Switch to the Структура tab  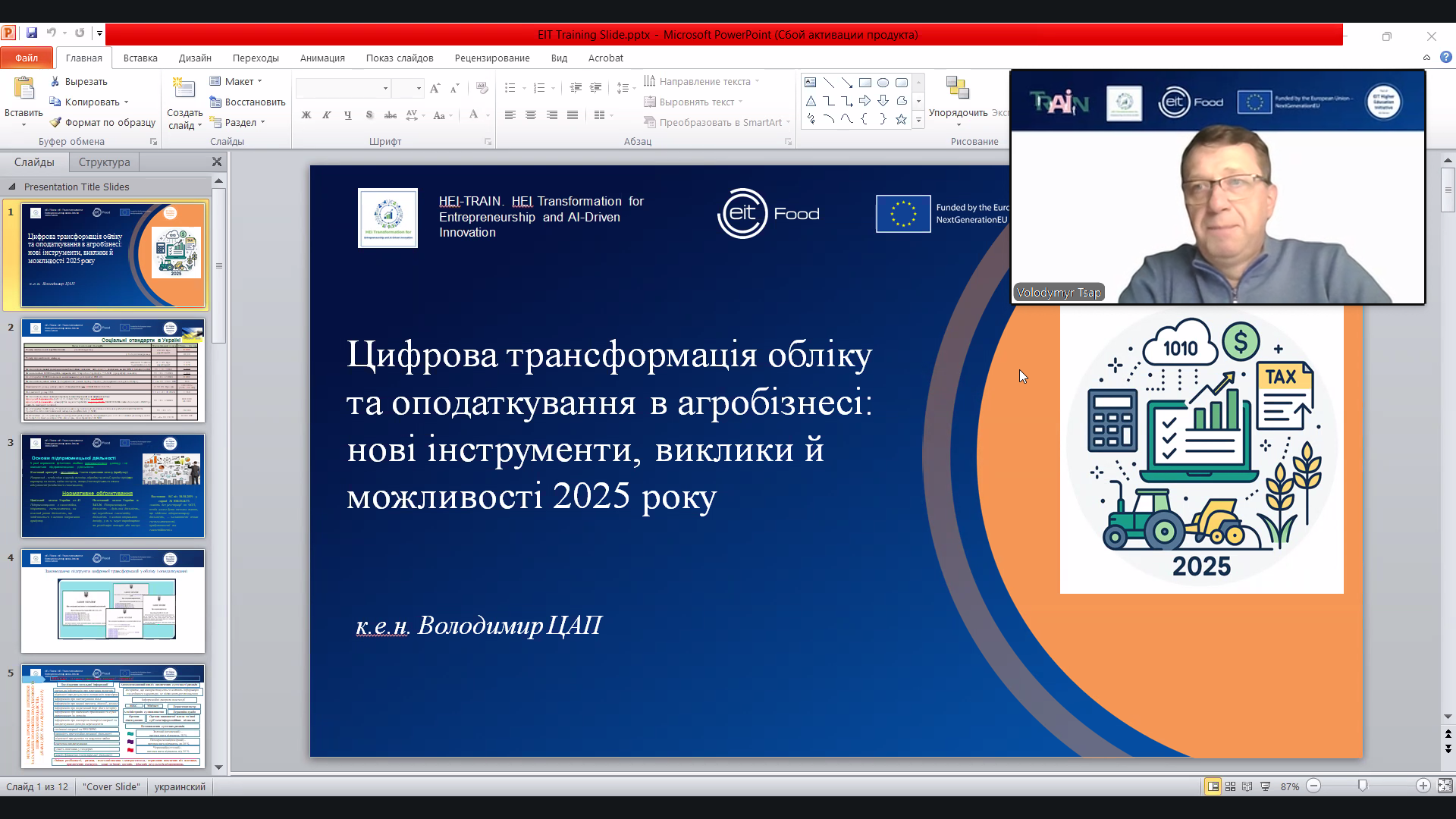104,162
